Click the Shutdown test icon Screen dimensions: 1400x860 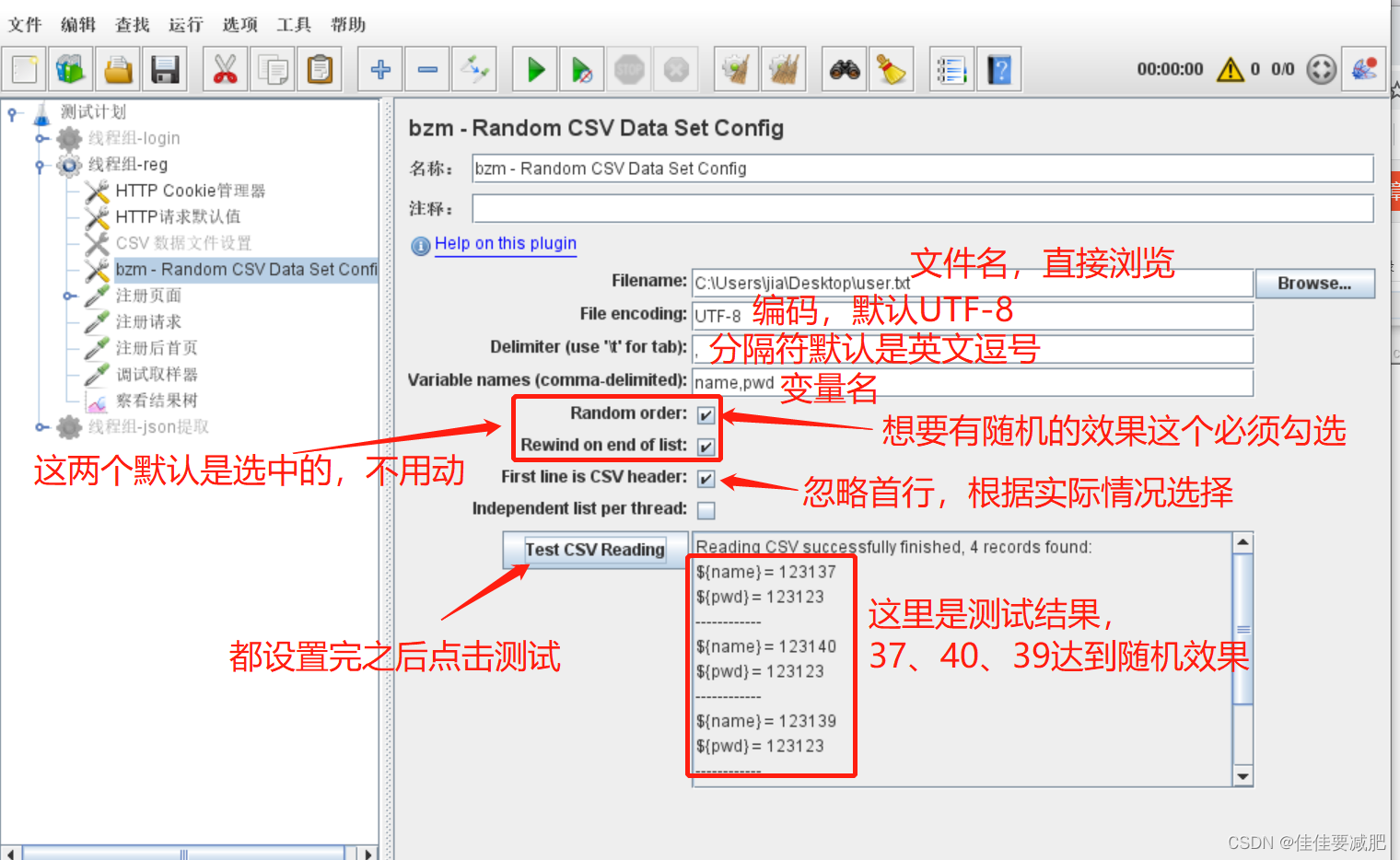point(676,69)
